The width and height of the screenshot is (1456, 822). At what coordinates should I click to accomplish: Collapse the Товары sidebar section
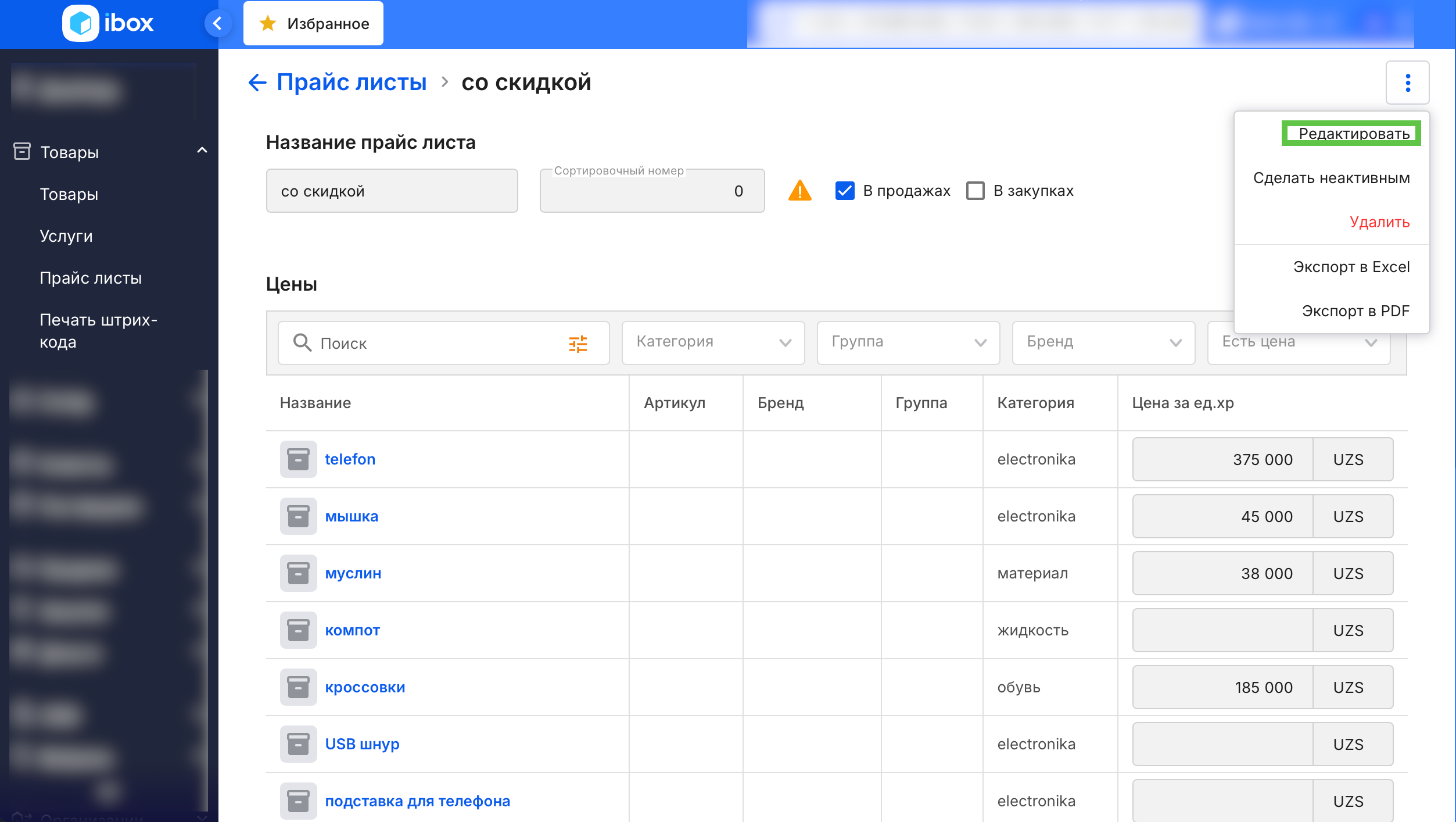pyautogui.click(x=202, y=151)
